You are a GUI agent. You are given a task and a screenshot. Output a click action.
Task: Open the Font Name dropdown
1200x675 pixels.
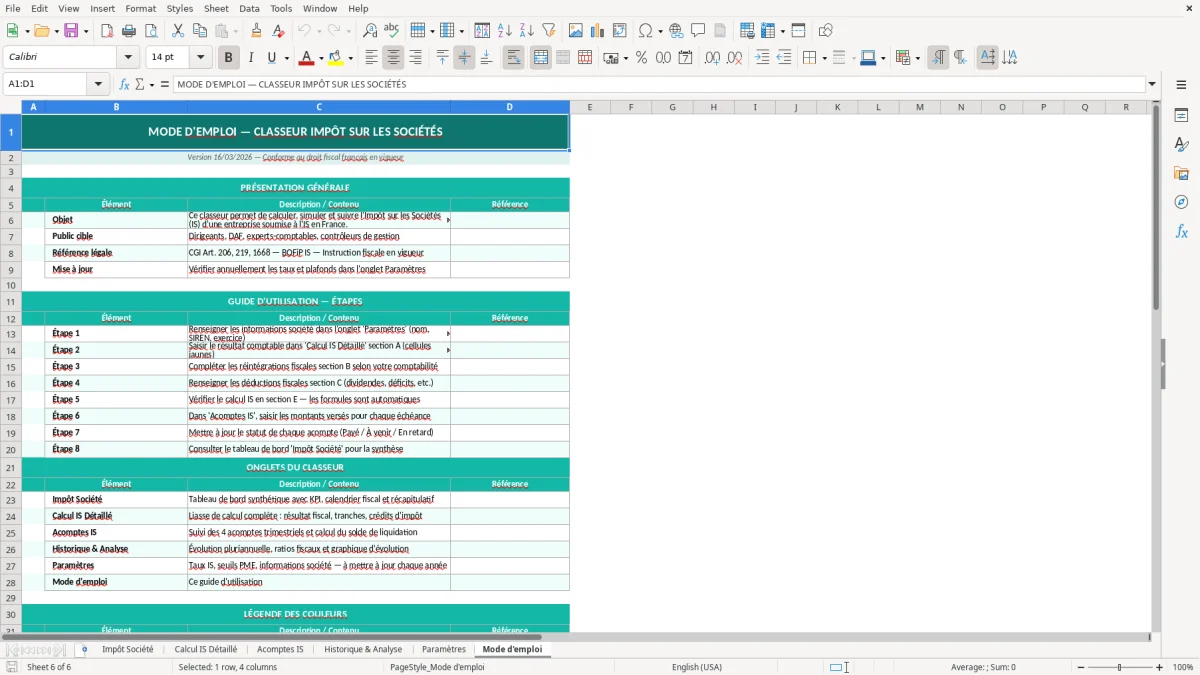click(128, 58)
